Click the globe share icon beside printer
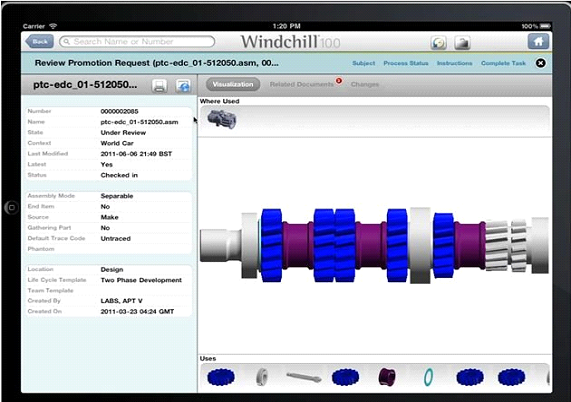The height and width of the screenshot is (402, 571). 183,86
